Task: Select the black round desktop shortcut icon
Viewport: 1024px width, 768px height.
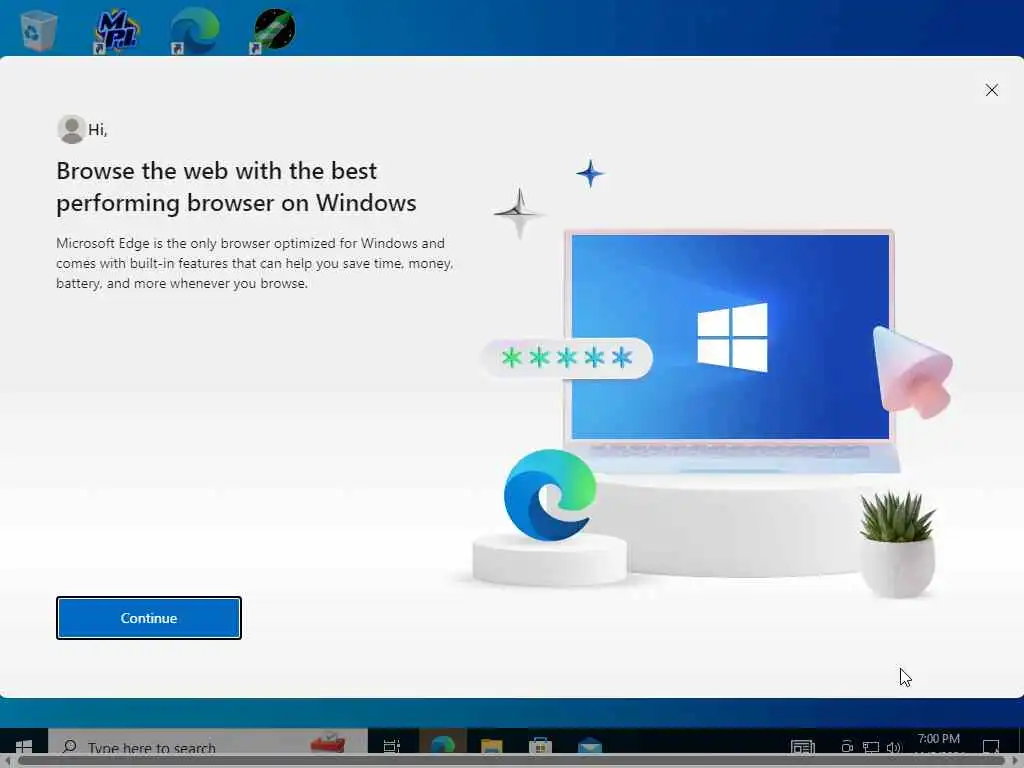Action: coord(273,30)
